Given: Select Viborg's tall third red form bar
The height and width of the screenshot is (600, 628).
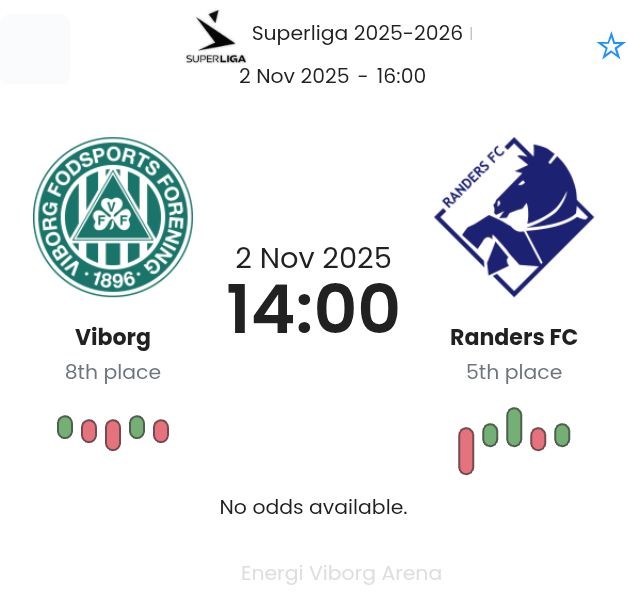Looking at the screenshot, I should pyautogui.click(x=113, y=435).
